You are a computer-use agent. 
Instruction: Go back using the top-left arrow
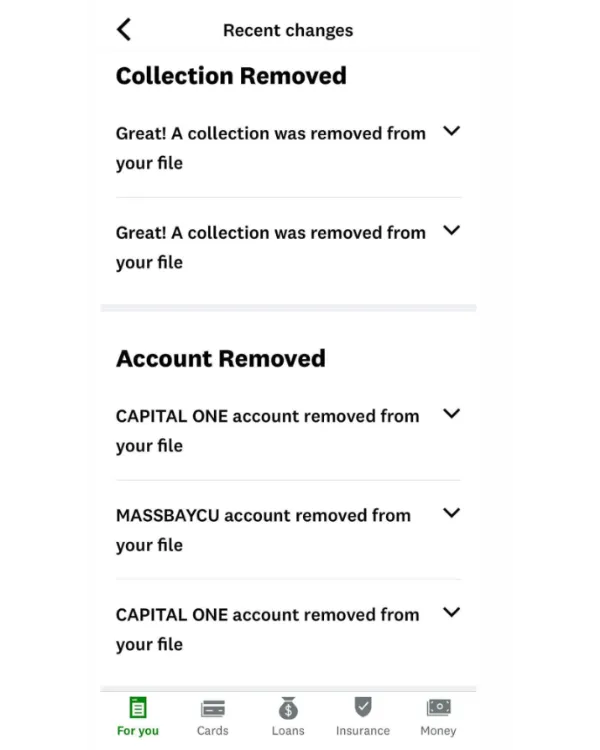(124, 30)
